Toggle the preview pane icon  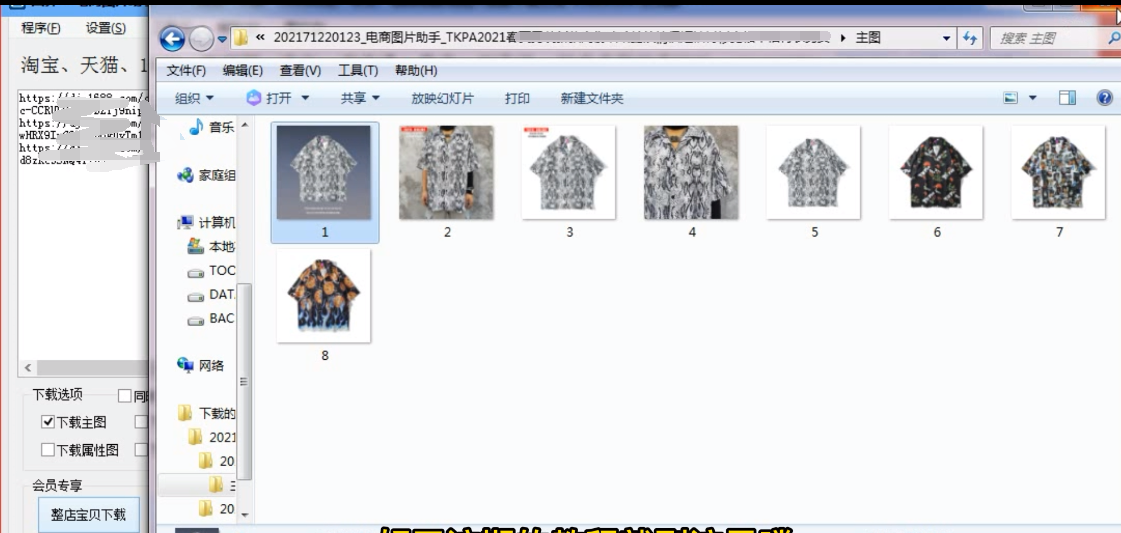point(1067,98)
